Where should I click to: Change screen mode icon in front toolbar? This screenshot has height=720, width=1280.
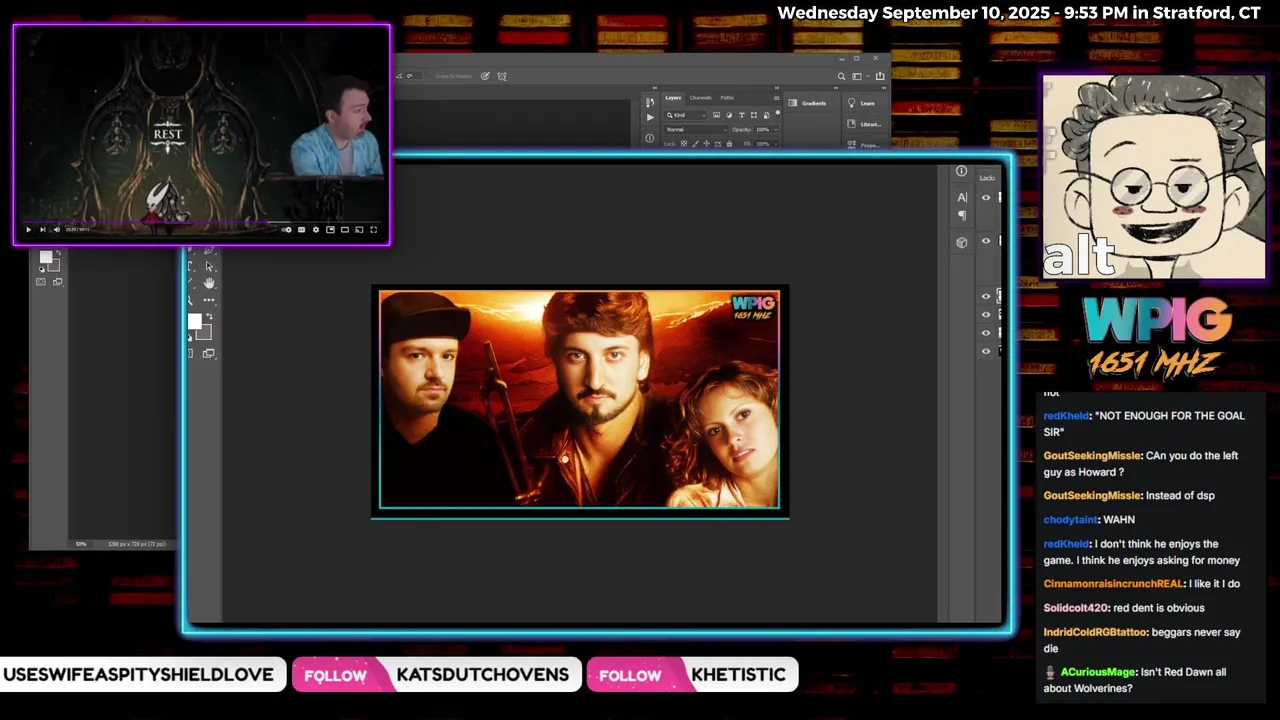208,353
